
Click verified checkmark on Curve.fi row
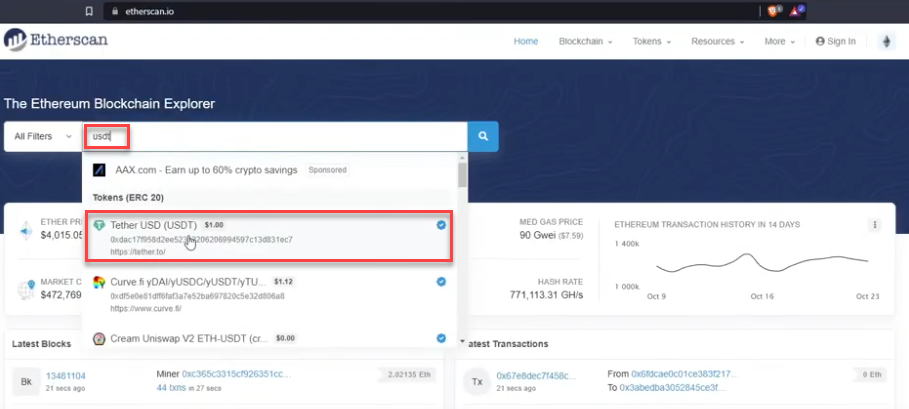(x=441, y=282)
